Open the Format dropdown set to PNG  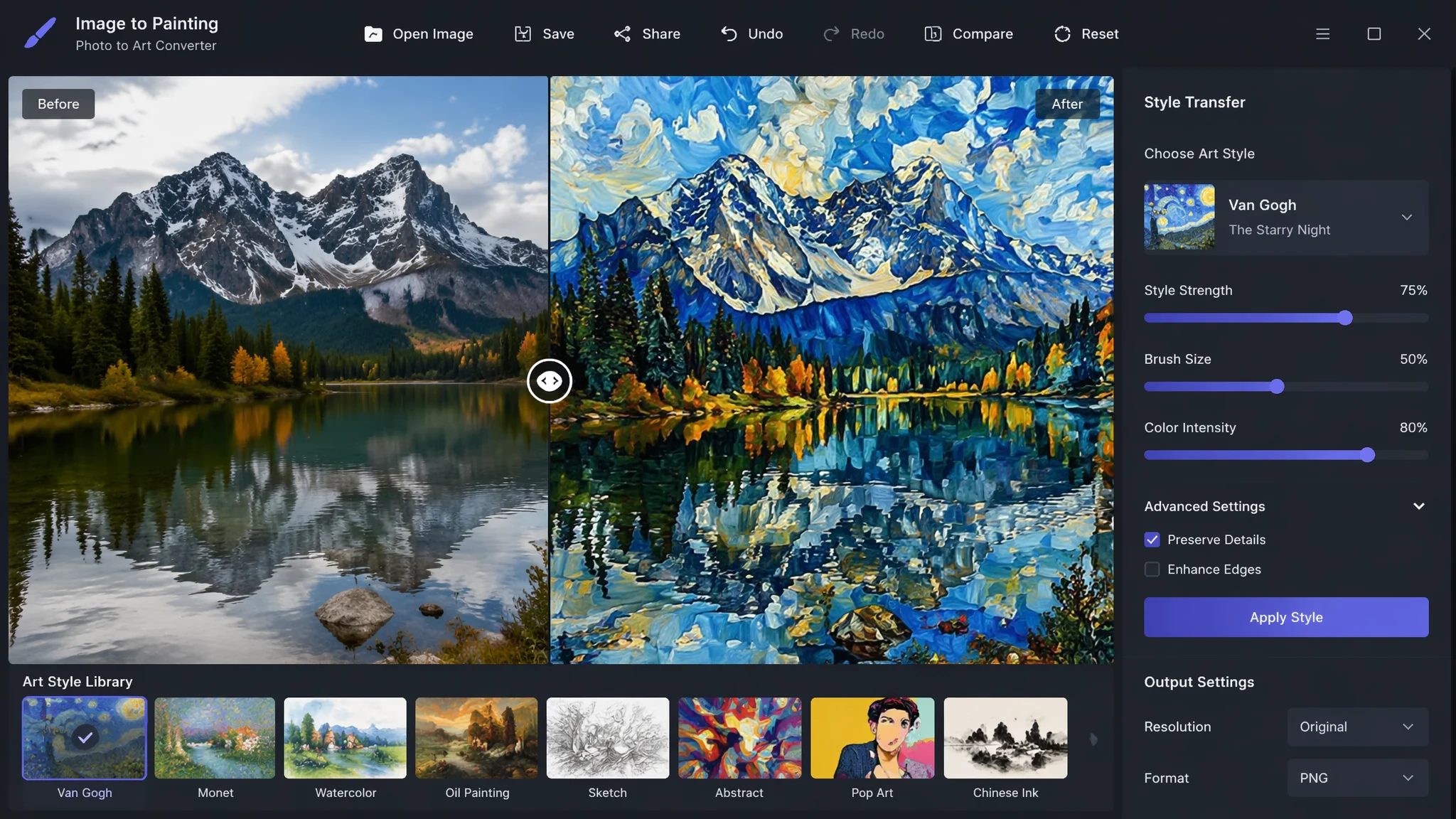click(1357, 778)
